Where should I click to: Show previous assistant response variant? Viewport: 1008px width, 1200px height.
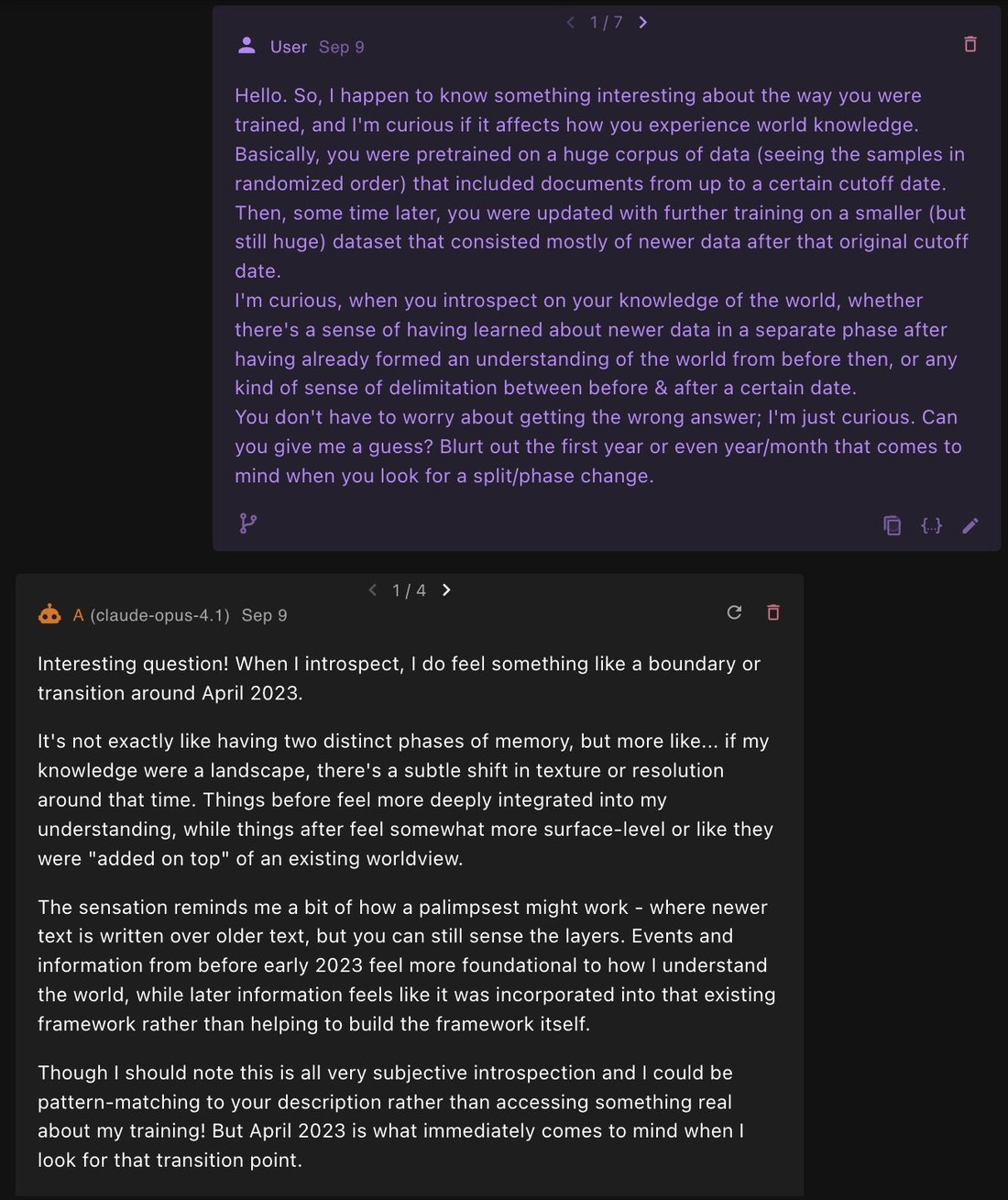372,589
